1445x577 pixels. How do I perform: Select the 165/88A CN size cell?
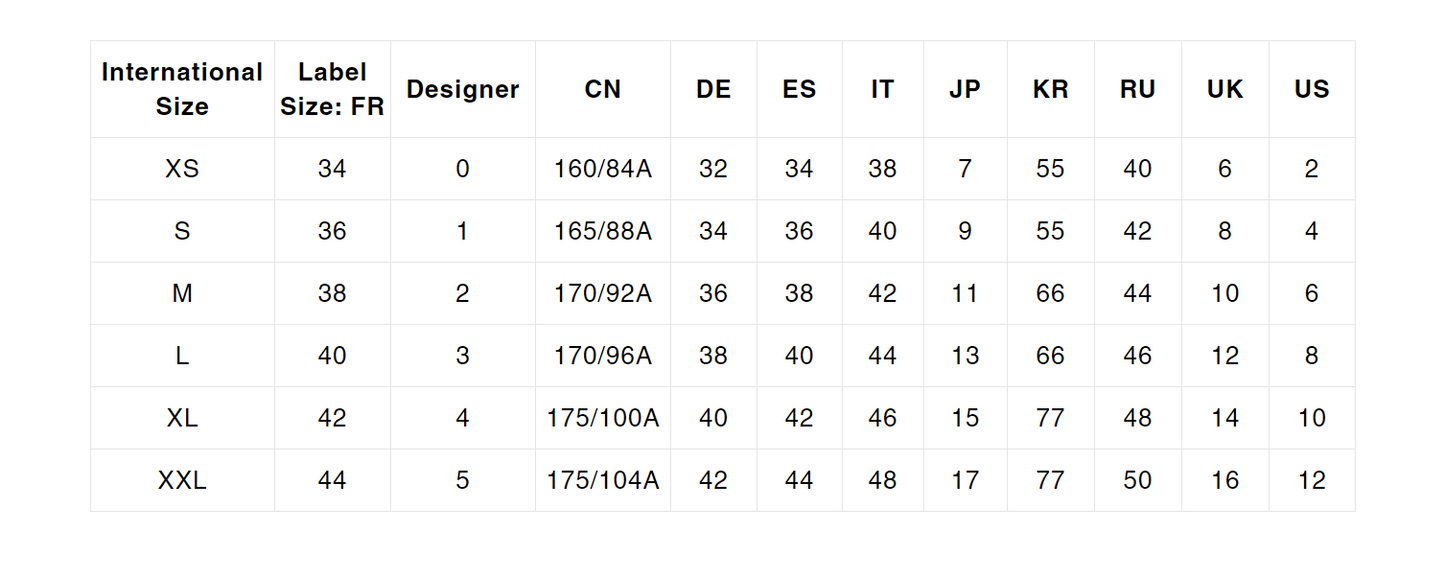click(602, 232)
